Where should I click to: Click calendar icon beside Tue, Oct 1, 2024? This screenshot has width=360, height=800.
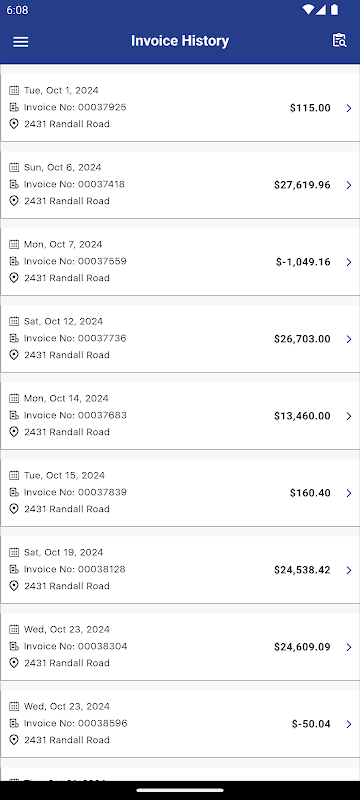[14, 90]
